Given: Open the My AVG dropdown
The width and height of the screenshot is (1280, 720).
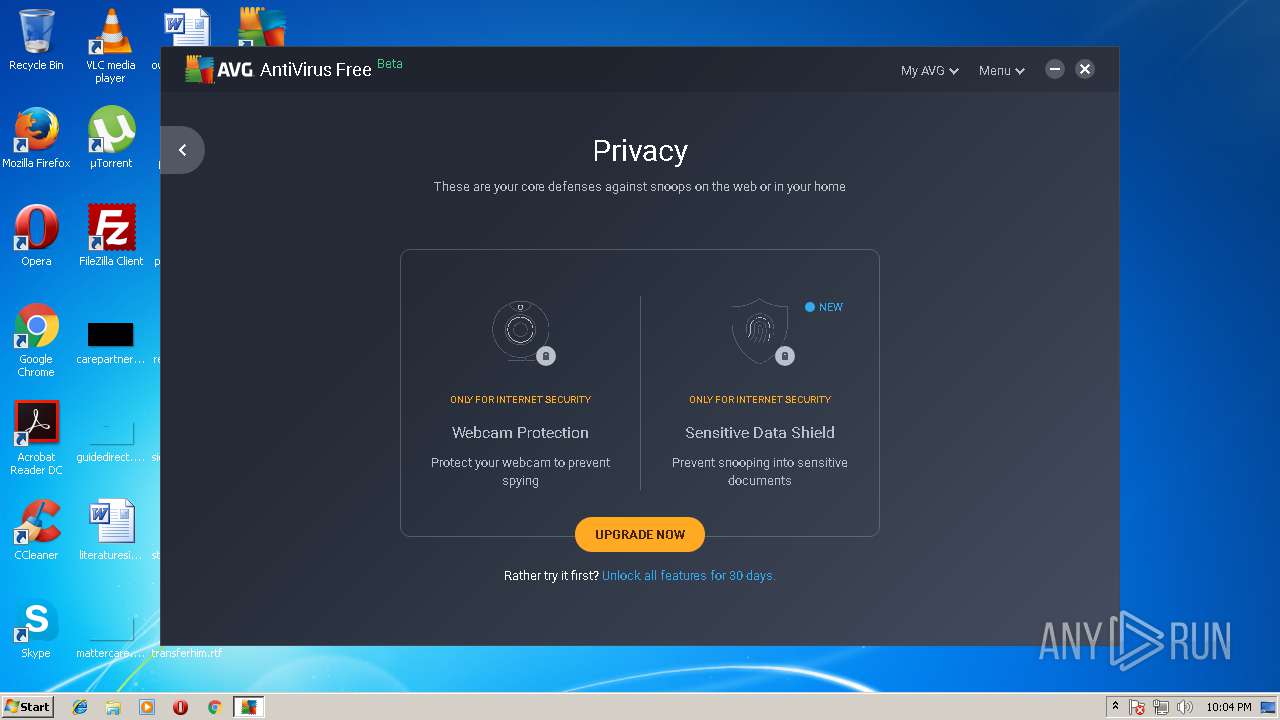Looking at the screenshot, I should 929,70.
